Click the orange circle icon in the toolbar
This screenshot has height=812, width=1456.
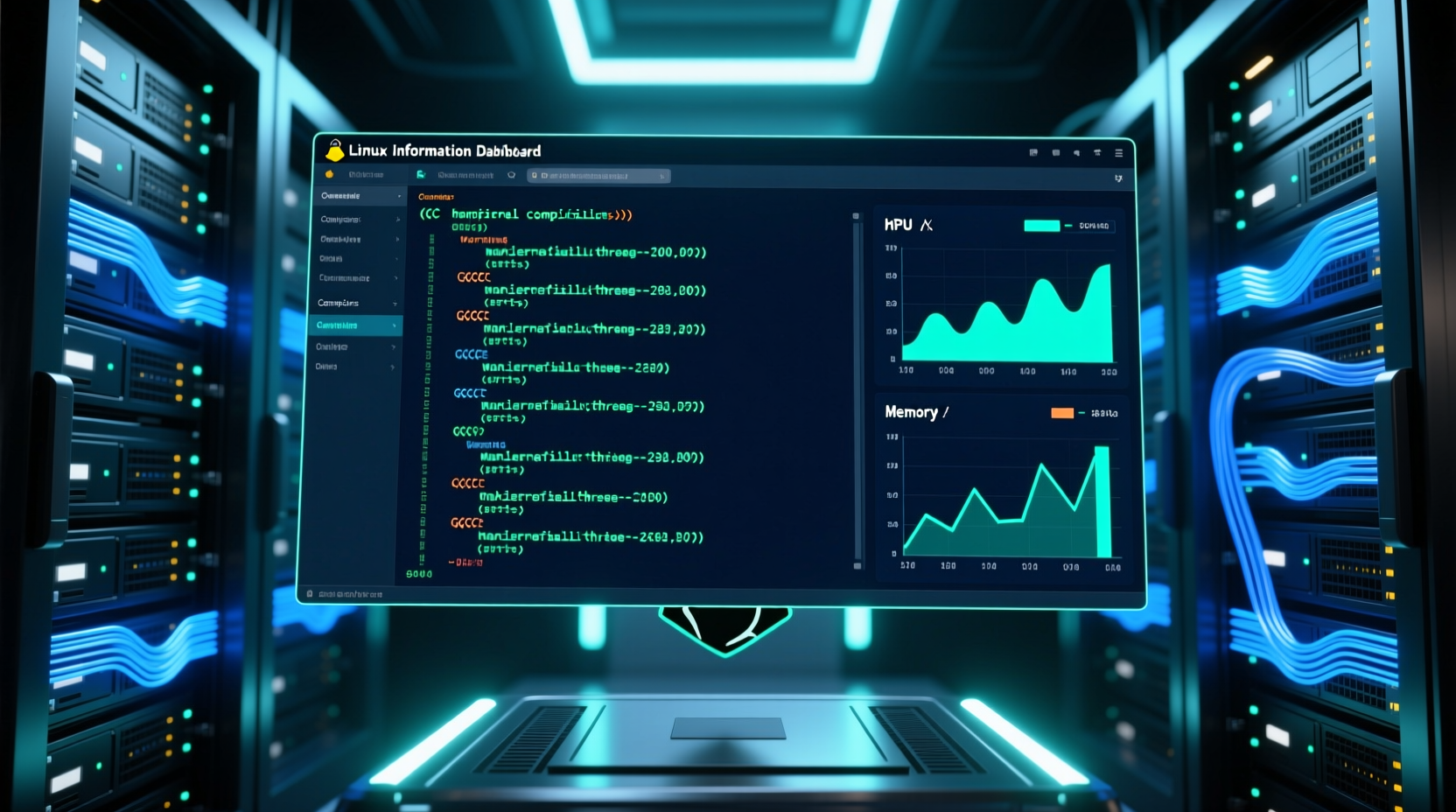coord(330,175)
